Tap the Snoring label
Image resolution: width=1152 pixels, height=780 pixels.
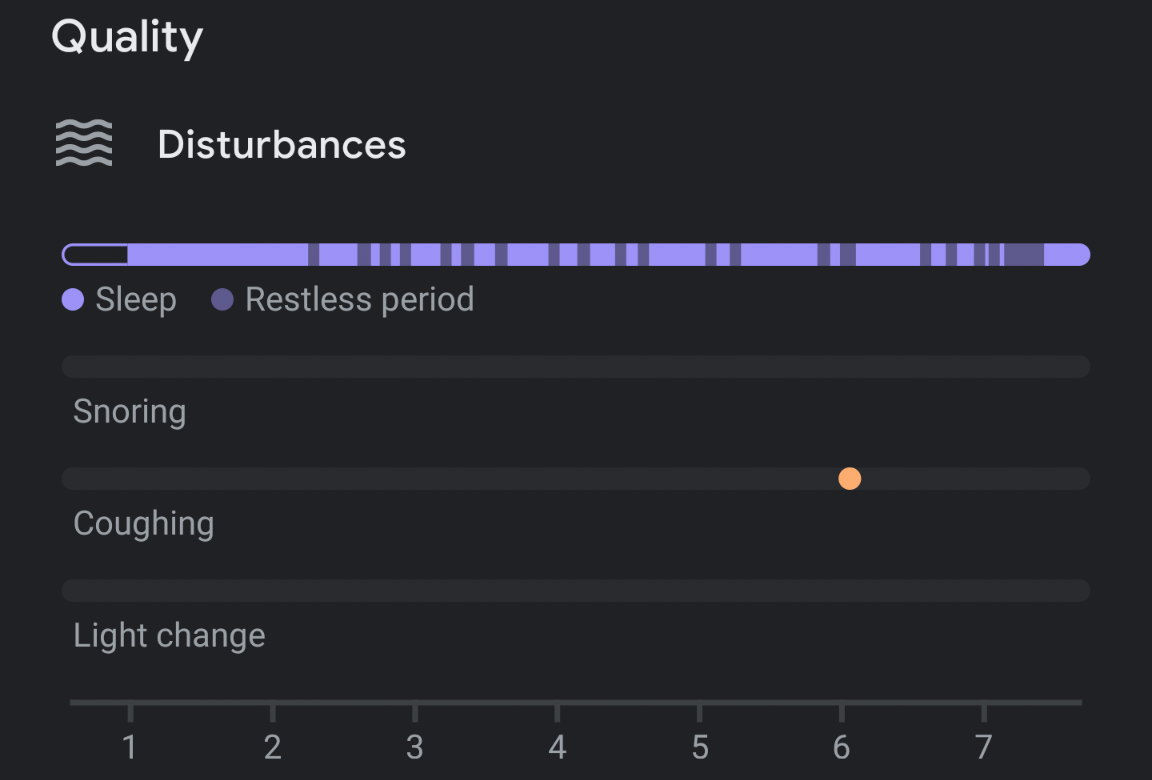129,412
